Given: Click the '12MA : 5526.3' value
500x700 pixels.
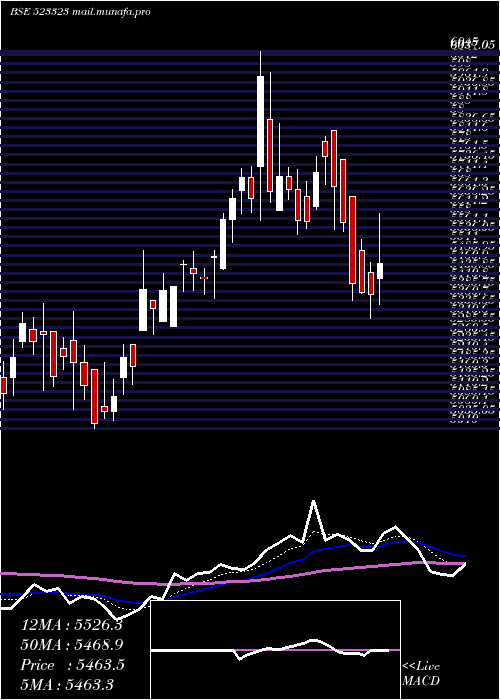Looking at the screenshot, I should [x=72, y=625].
